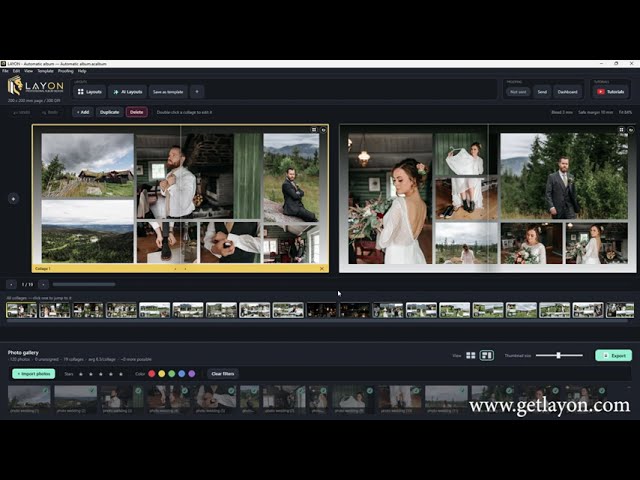This screenshot has width=640, height=480.
Task: Click Import photos button
Action: point(33,373)
